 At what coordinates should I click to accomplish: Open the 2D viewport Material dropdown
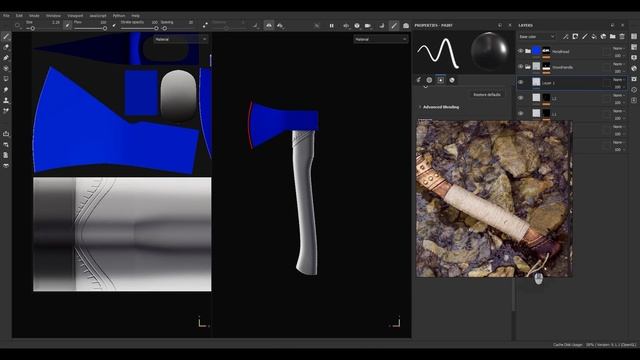(181, 39)
